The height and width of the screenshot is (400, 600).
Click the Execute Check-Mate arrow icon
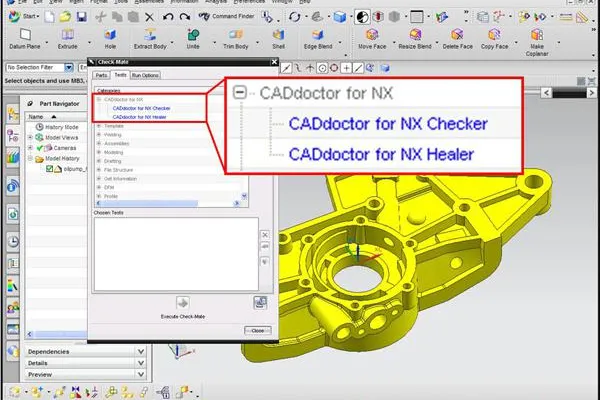click(x=183, y=303)
